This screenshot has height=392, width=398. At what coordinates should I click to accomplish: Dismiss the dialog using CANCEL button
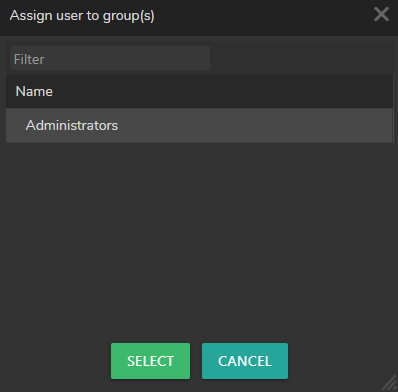point(245,361)
